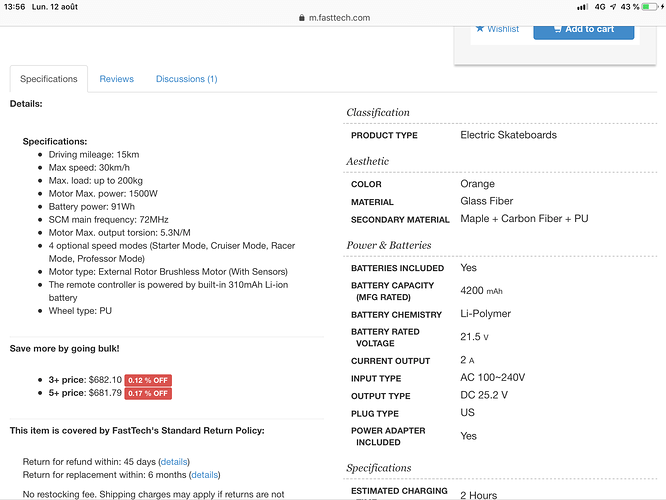The height and width of the screenshot is (500, 666).
Task: Open replacement details link for 6 months
Action: (204, 475)
